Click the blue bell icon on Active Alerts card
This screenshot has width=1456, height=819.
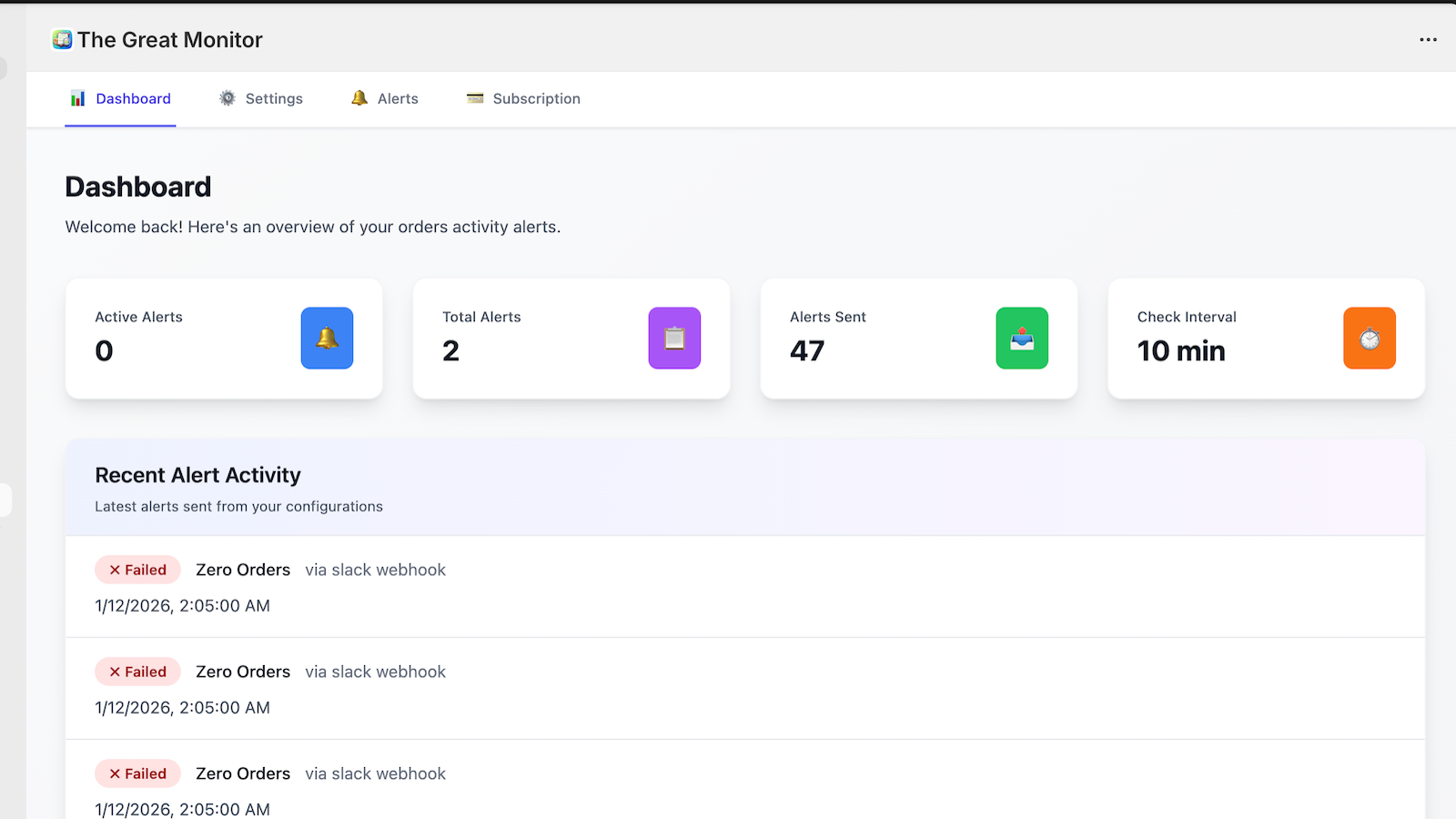tap(327, 338)
